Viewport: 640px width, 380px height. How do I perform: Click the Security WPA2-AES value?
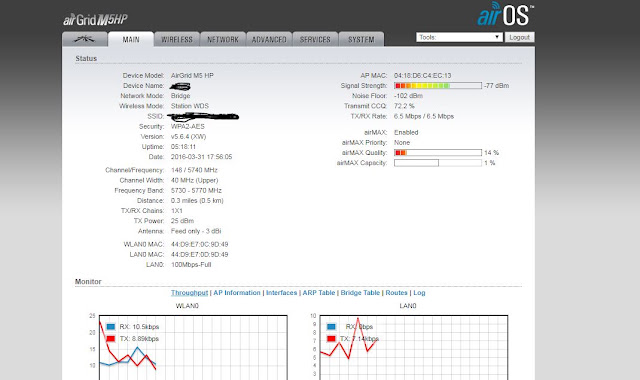[188, 127]
